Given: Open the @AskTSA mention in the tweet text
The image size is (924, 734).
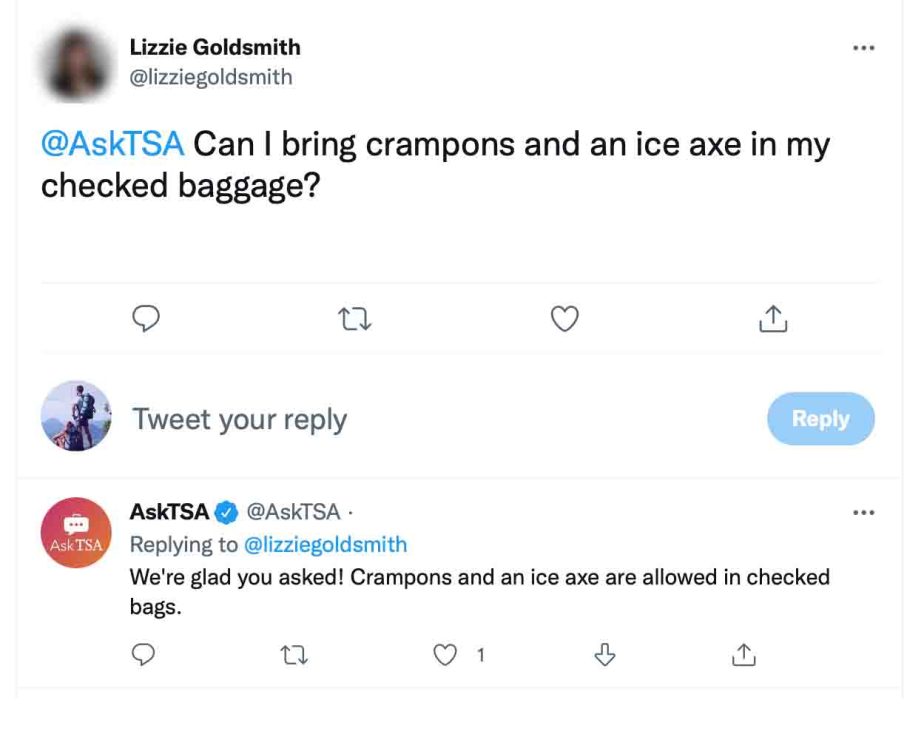Looking at the screenshot, I should 113,144.
